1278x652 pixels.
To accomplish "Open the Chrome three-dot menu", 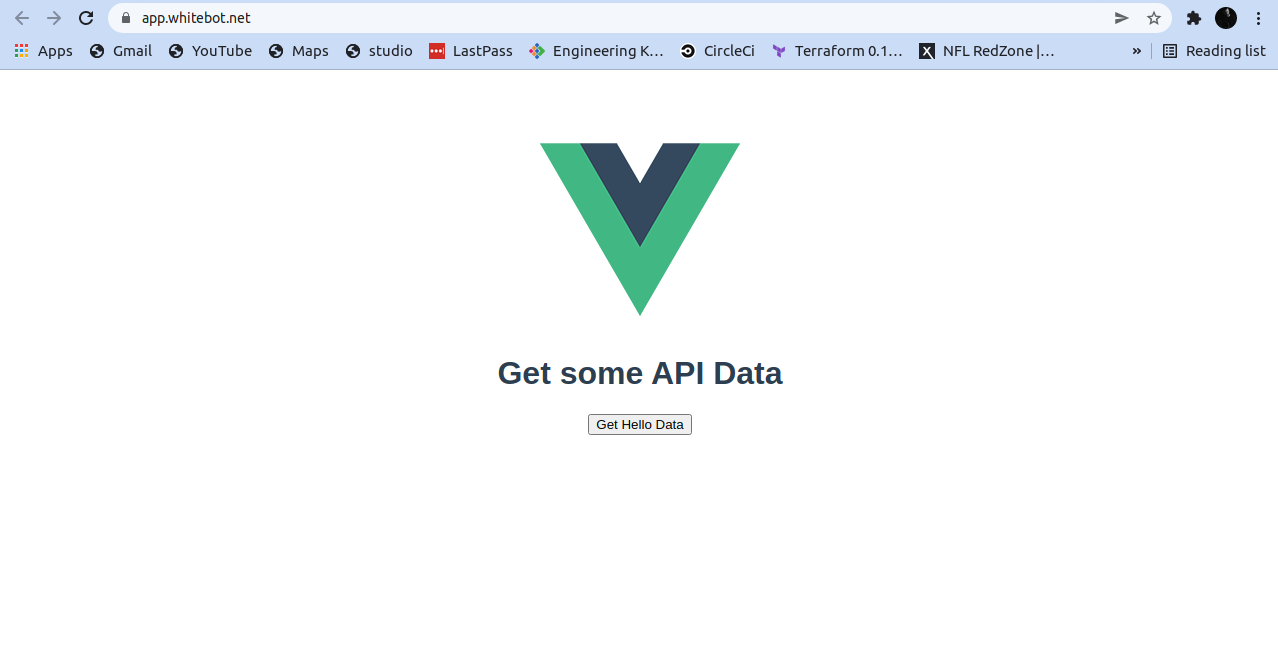I will (1258, 18).
